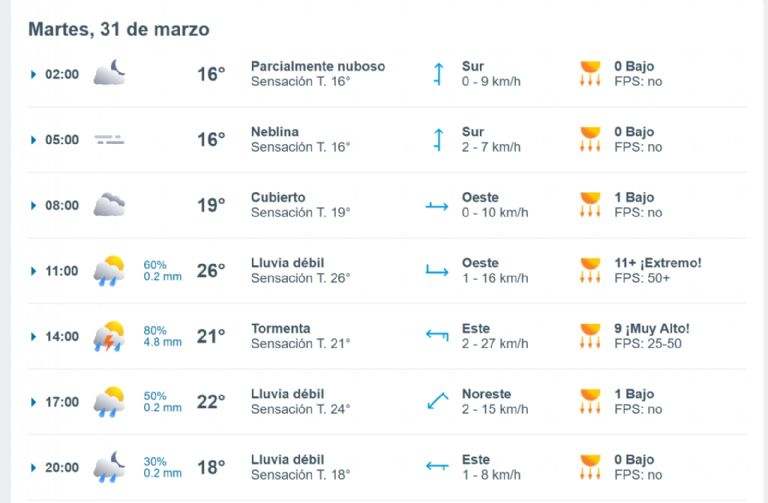Viewport: 768px width, 503px height.
Task: Expand the 02:00 forecast row
Action: coord(34,74)
